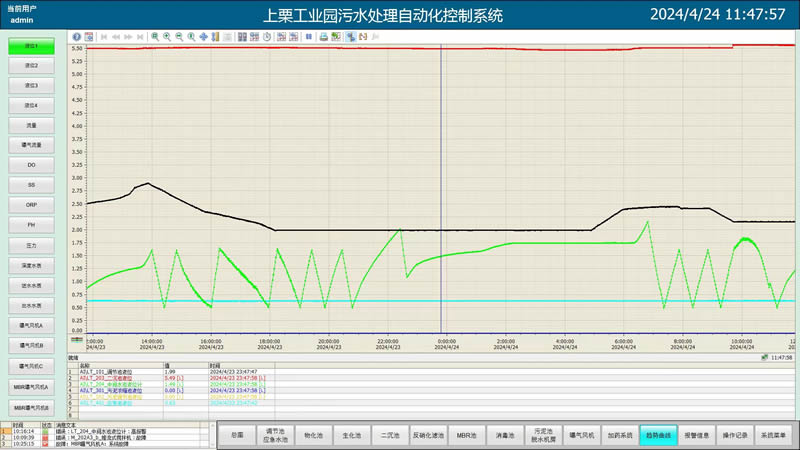
Task: Select the ORP trend button
Action: (x=31, y=205)
